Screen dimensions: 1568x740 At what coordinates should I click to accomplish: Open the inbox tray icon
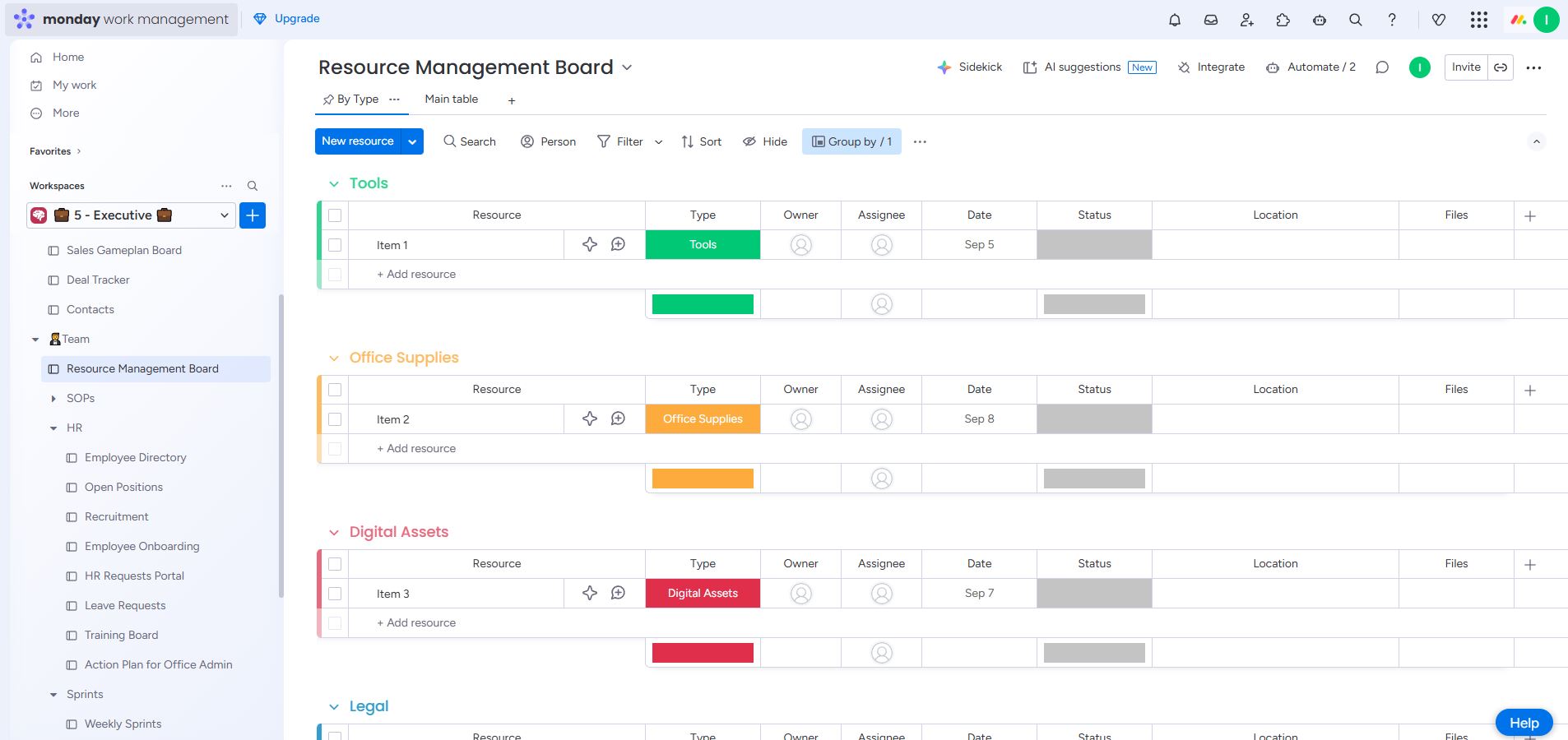coord(1211,20)
